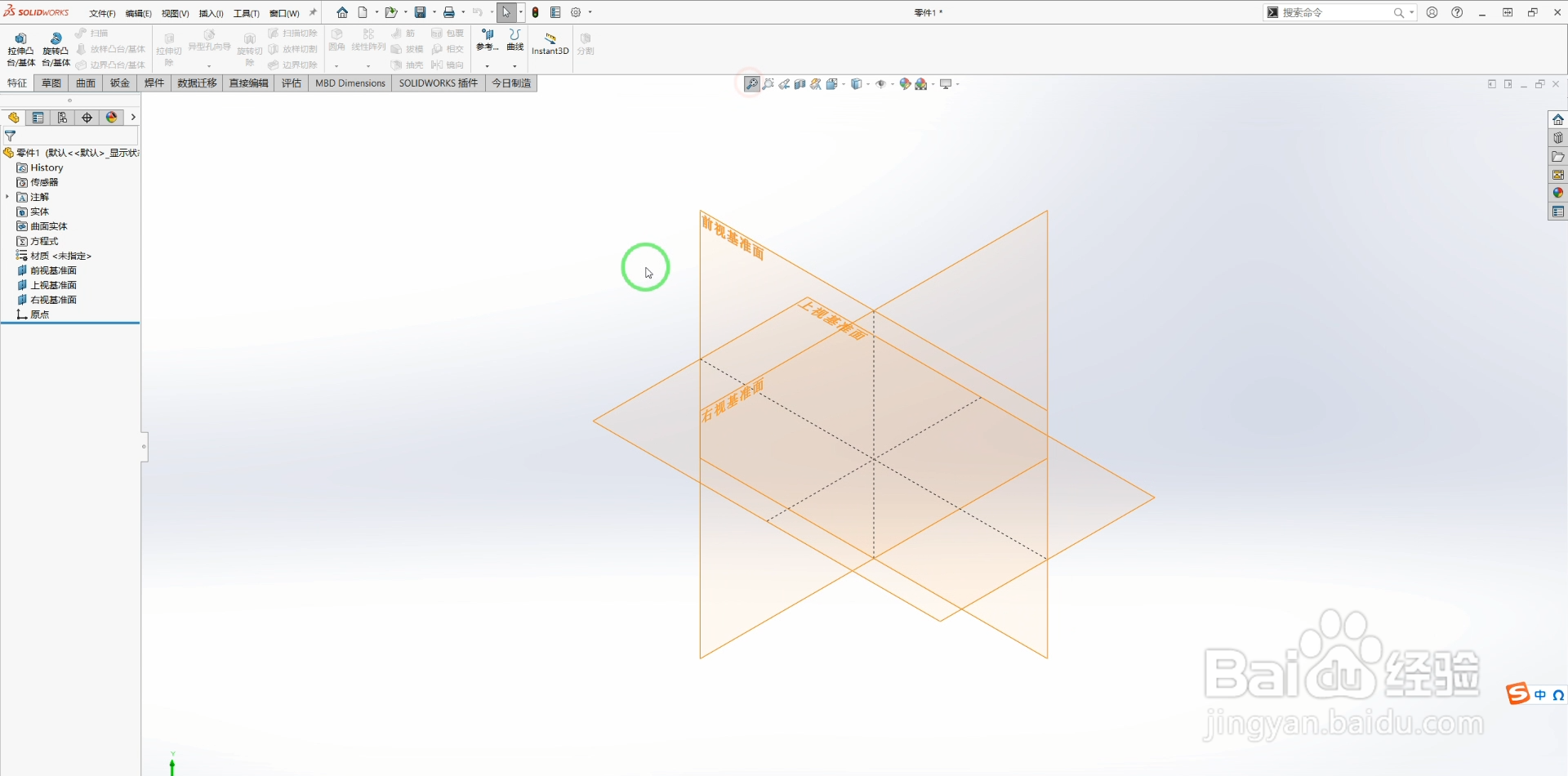Image resolution: width=1568 pixels, height=776 pixels.
Task: Switch to the 草图 (Sketch) tab
Action: click(51, 83)
